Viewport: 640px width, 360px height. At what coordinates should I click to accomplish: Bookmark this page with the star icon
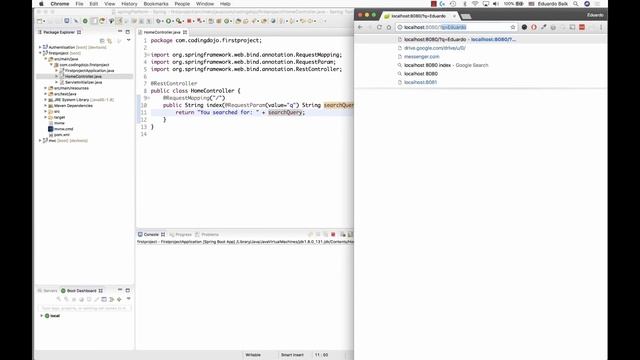(513, 27)
